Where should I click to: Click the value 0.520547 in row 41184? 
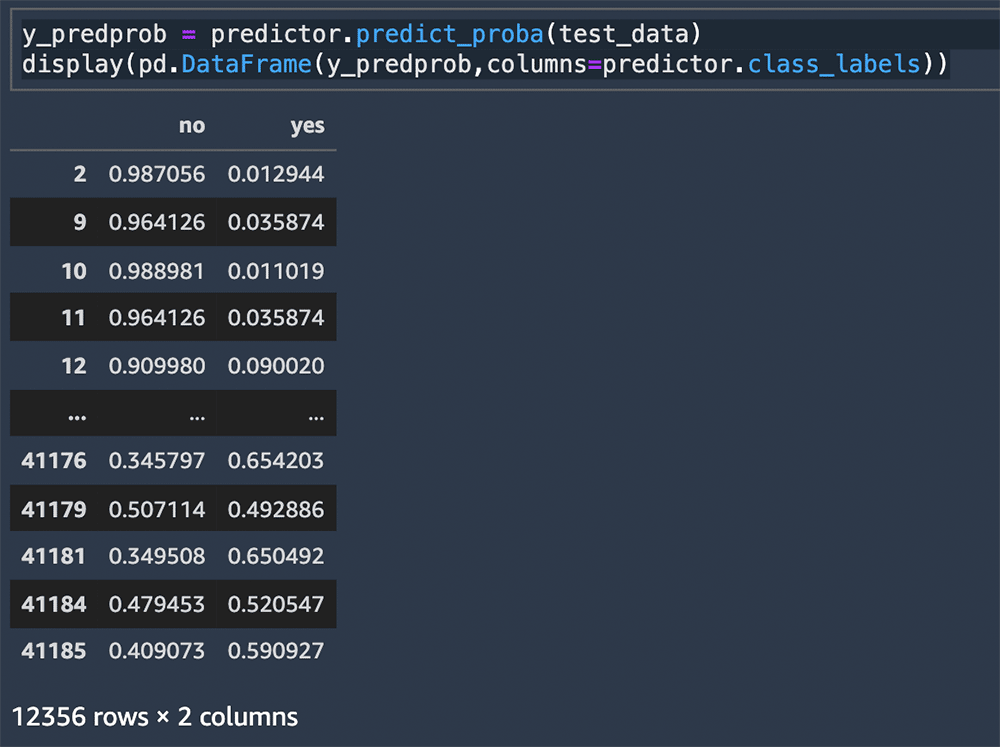[x=276, y=604]
